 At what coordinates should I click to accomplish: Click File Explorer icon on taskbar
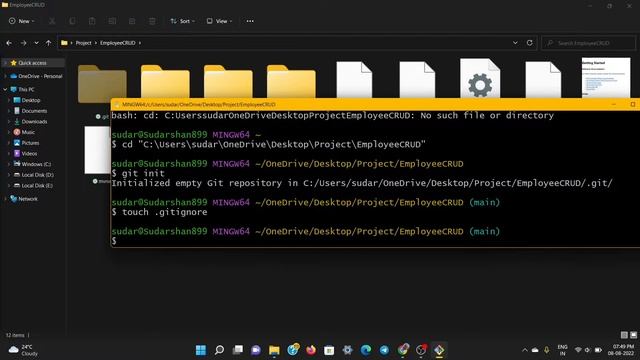tap(274, 350)
